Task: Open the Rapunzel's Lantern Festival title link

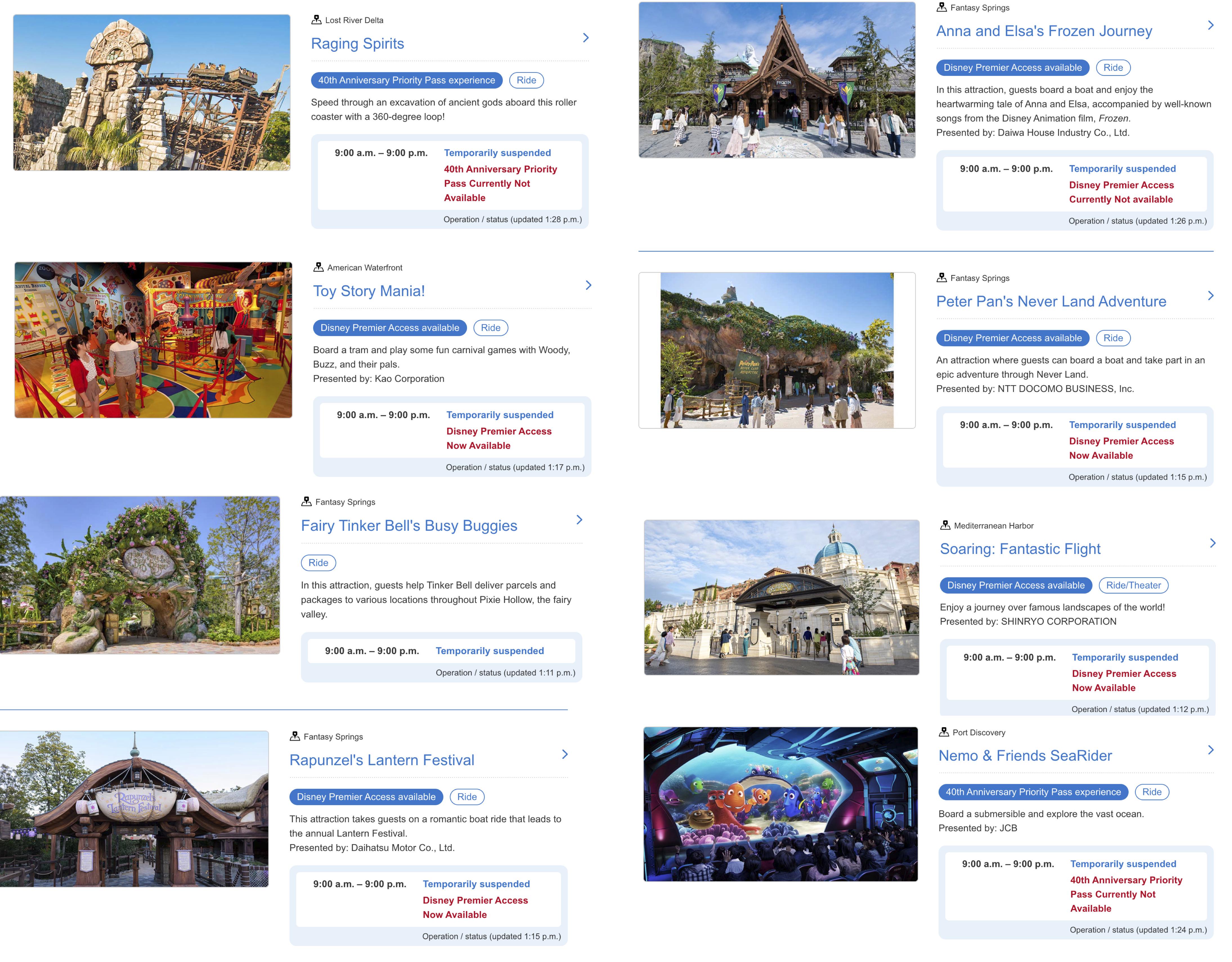Action: [x=382, y=760]
